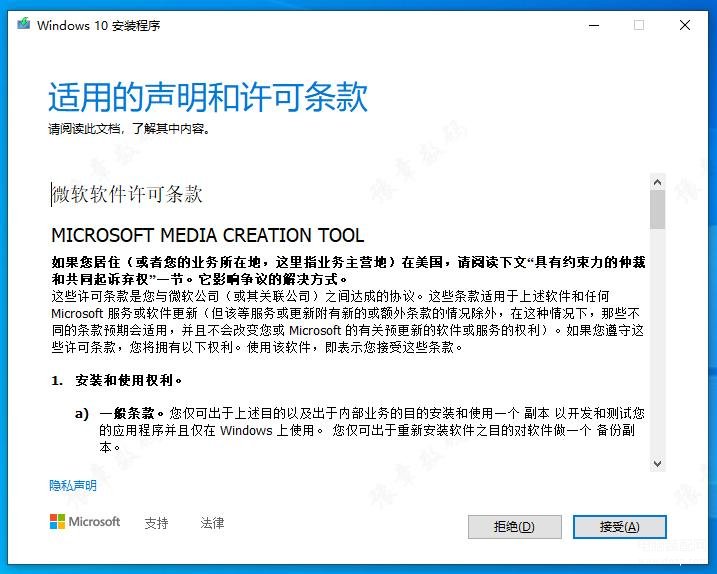Click the empty scrollbar track below the thumb
This screenshot has width=717, height=574.
pyautogui.click(x=657, y=350)
